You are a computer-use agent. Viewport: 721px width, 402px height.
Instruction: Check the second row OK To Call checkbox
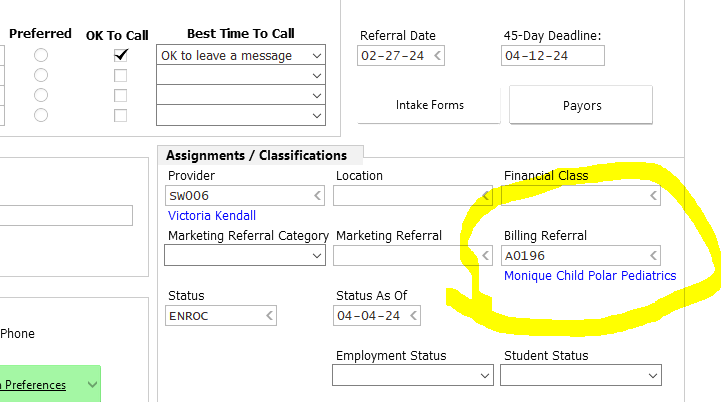coord(121,76)
